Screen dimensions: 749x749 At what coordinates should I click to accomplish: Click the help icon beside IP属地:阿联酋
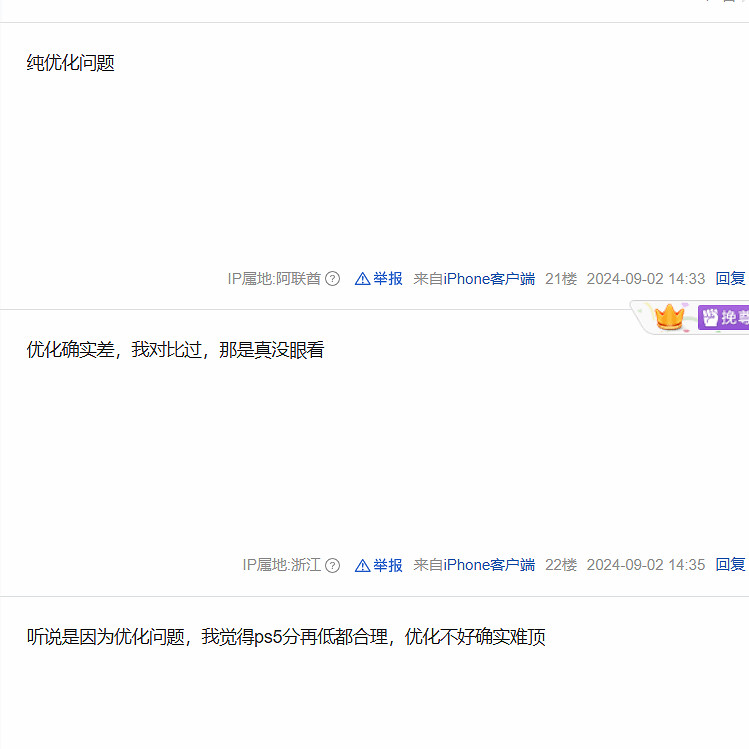[332, 278]
